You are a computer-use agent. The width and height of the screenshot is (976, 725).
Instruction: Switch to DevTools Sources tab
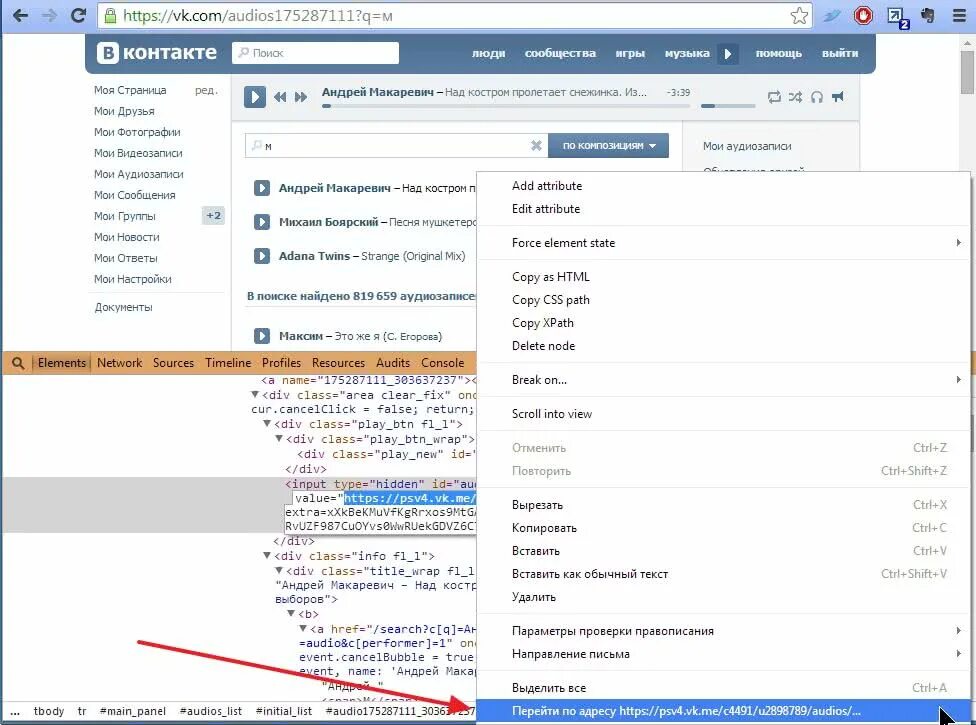(x=173, y=363)
